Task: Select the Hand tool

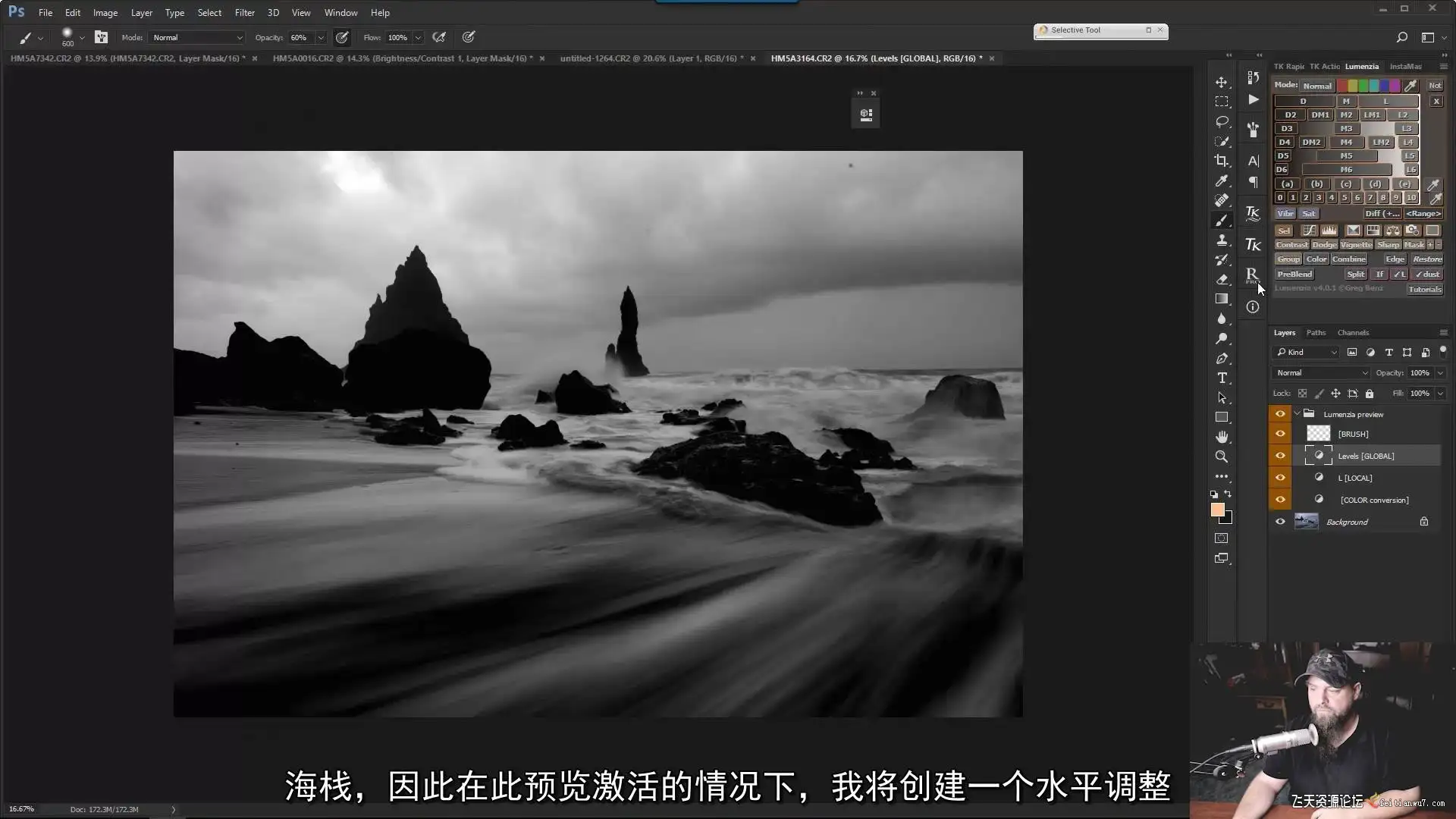Action: pyautogui.click(x=1222, y=437)
